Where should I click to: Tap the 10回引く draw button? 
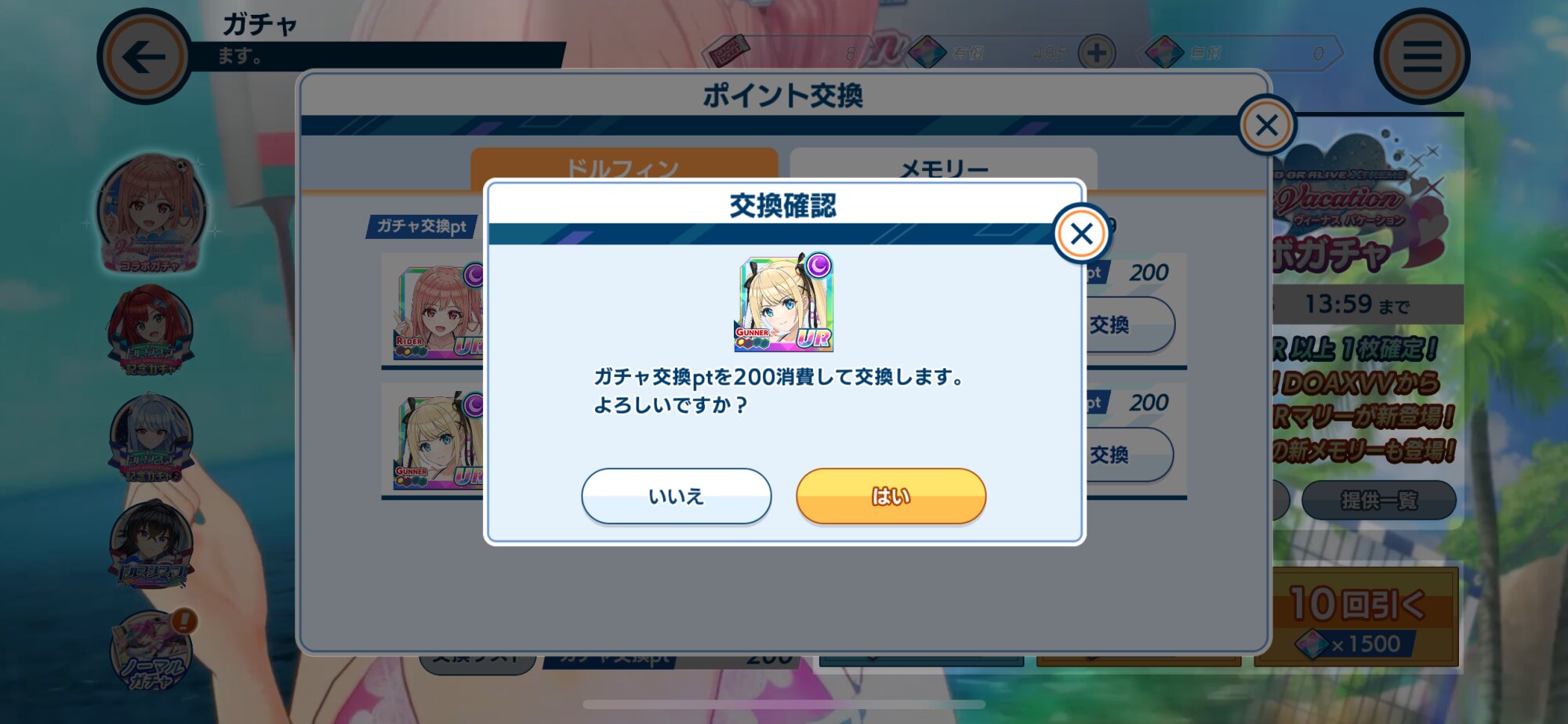point(1356,617)
